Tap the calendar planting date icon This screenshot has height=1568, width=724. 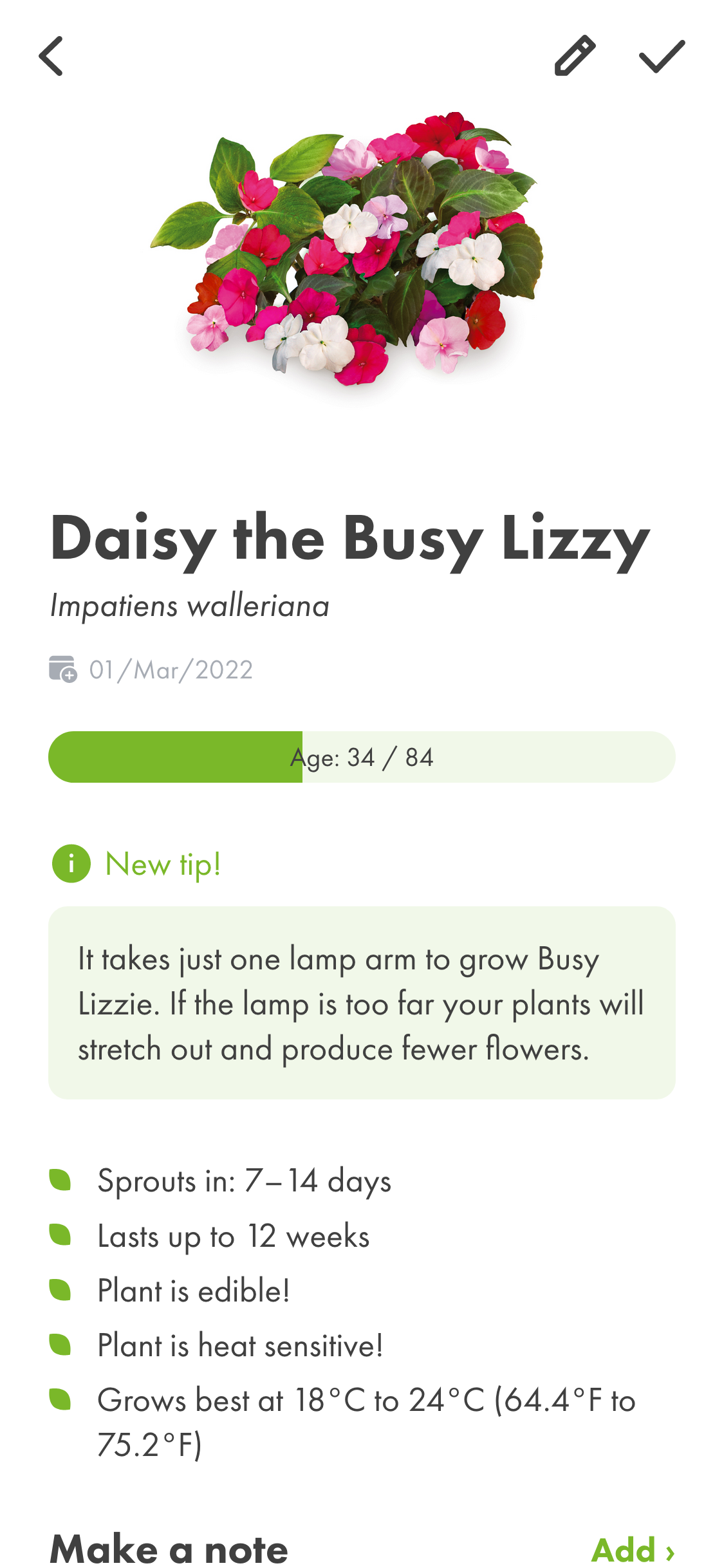pyautogui.click(x=62, y=669)
